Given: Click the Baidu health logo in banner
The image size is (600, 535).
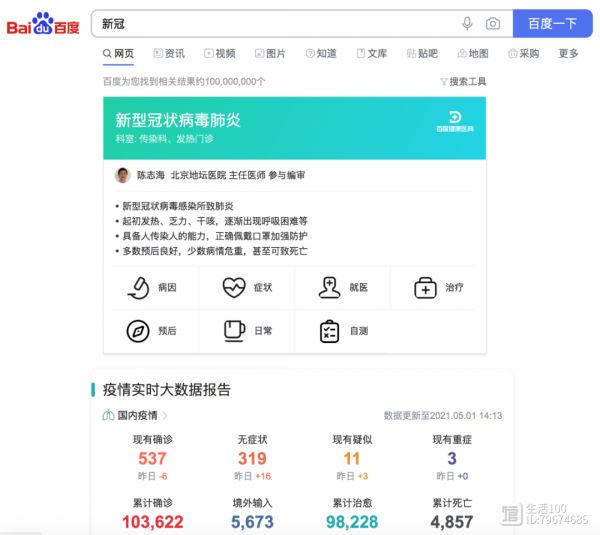Looking at the screenshot, I should [x=455, y=121].
